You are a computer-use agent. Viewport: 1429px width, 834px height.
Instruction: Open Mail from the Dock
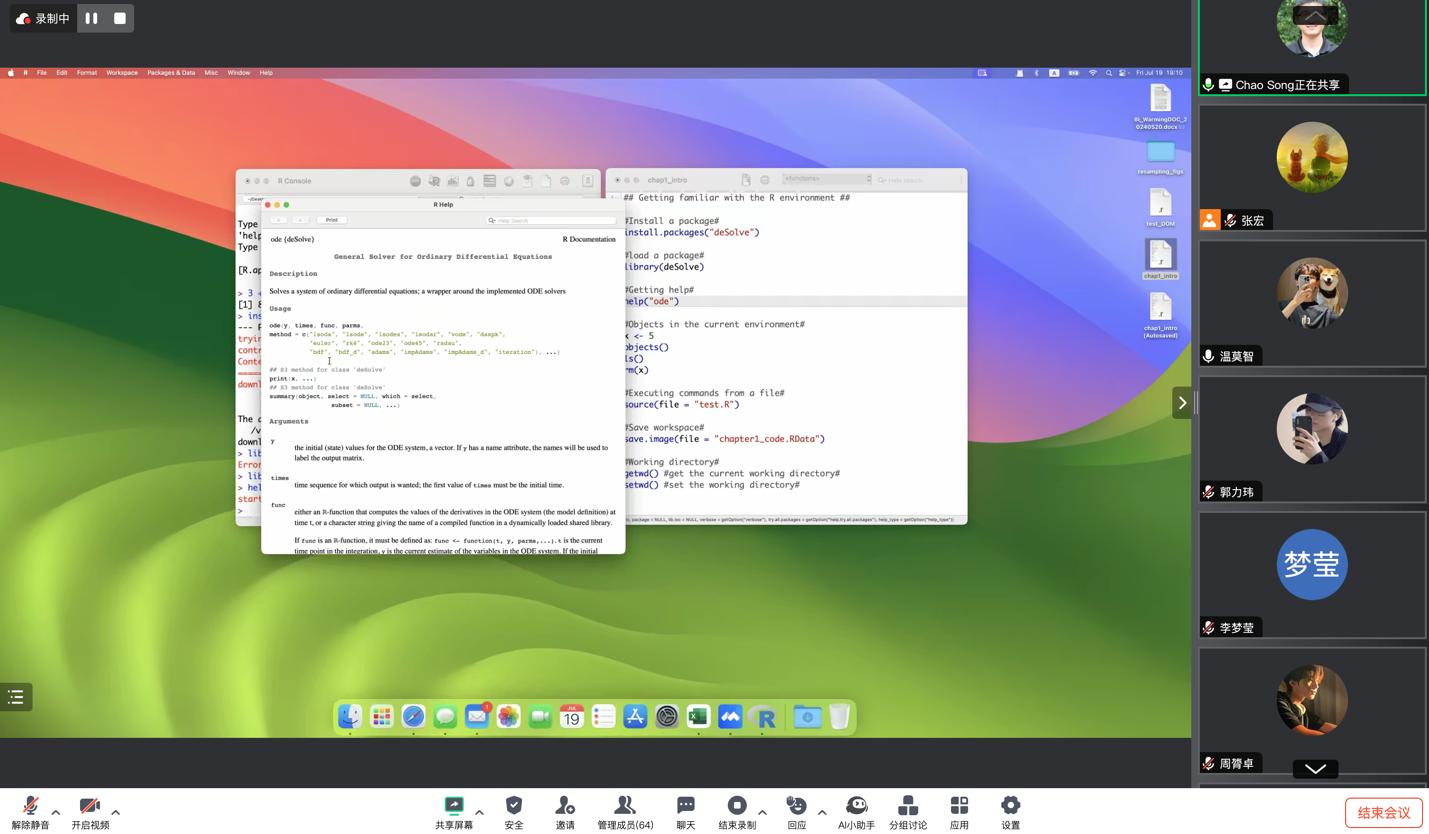(x=477, y=717)
